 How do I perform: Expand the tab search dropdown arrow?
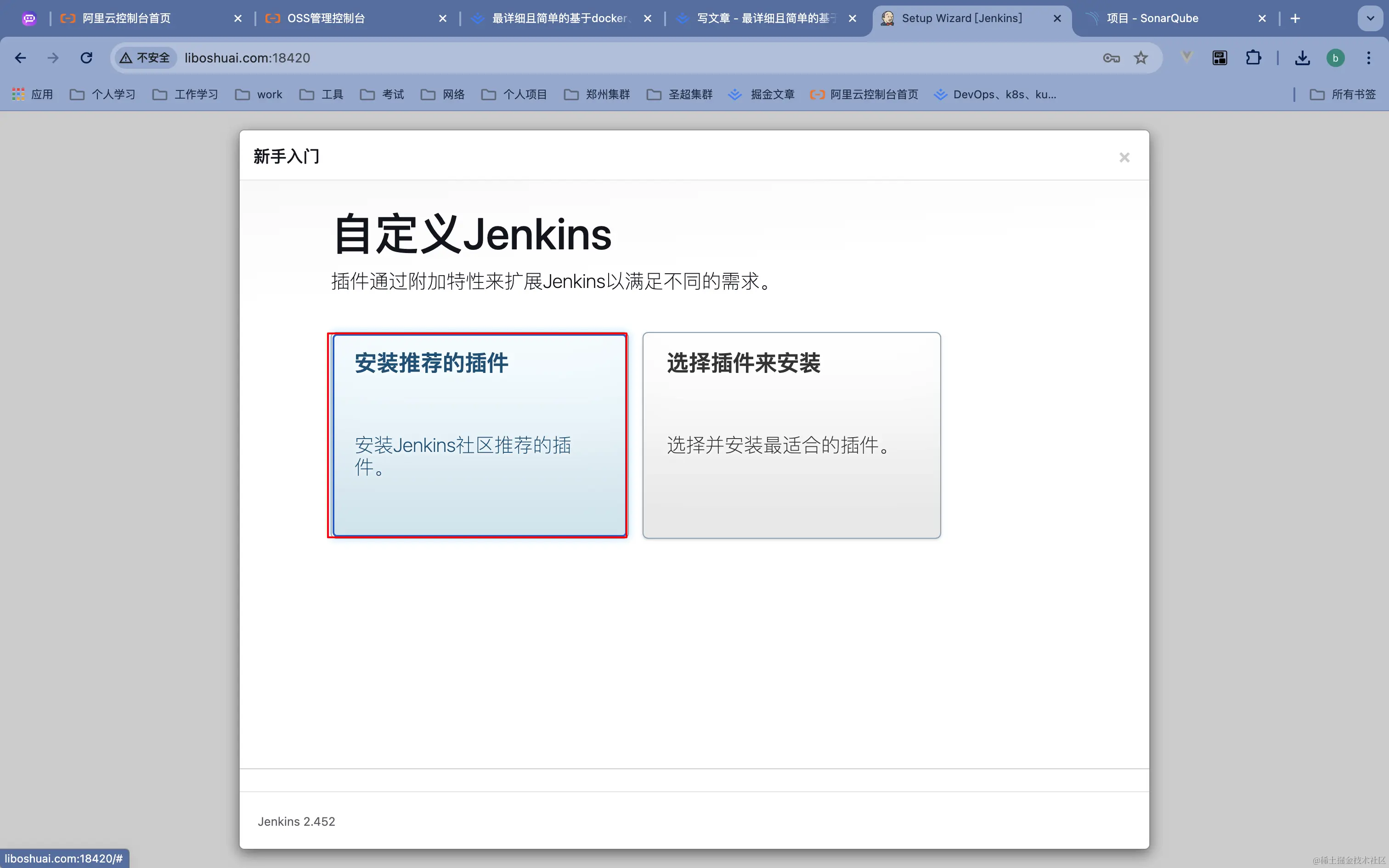[1370, 18]
